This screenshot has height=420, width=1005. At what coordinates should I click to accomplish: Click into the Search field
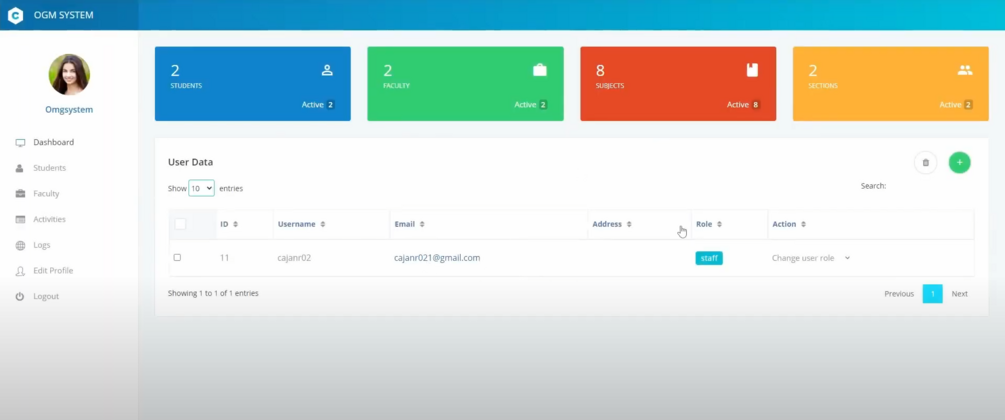931,186
